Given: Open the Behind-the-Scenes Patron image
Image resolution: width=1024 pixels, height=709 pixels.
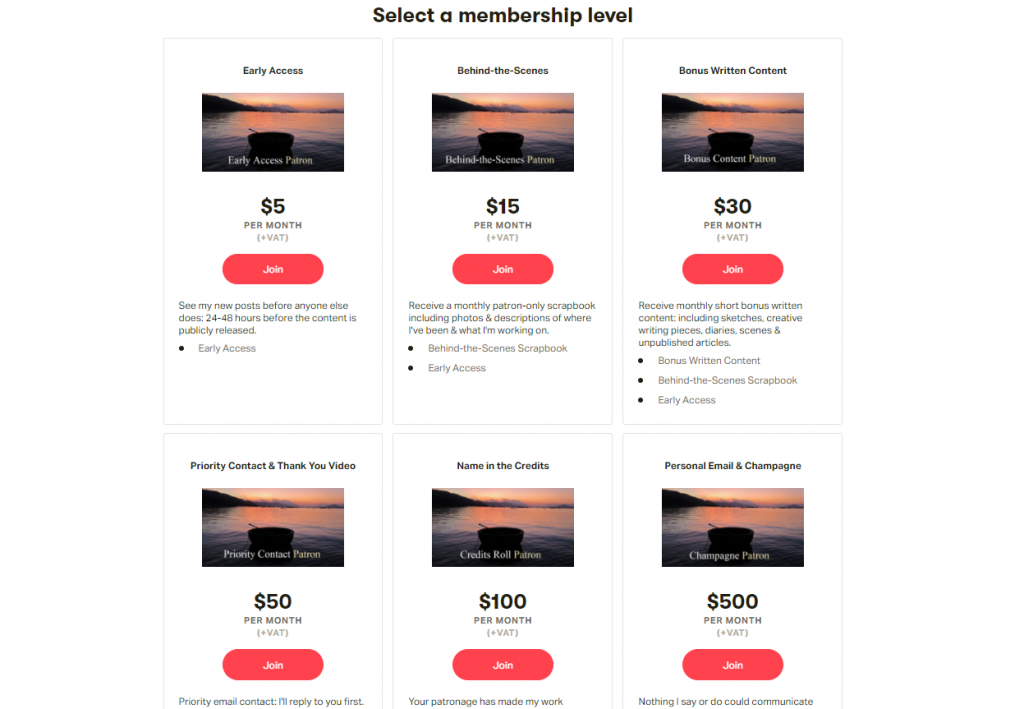Looking at the screenshot, I should click(503, 132).
